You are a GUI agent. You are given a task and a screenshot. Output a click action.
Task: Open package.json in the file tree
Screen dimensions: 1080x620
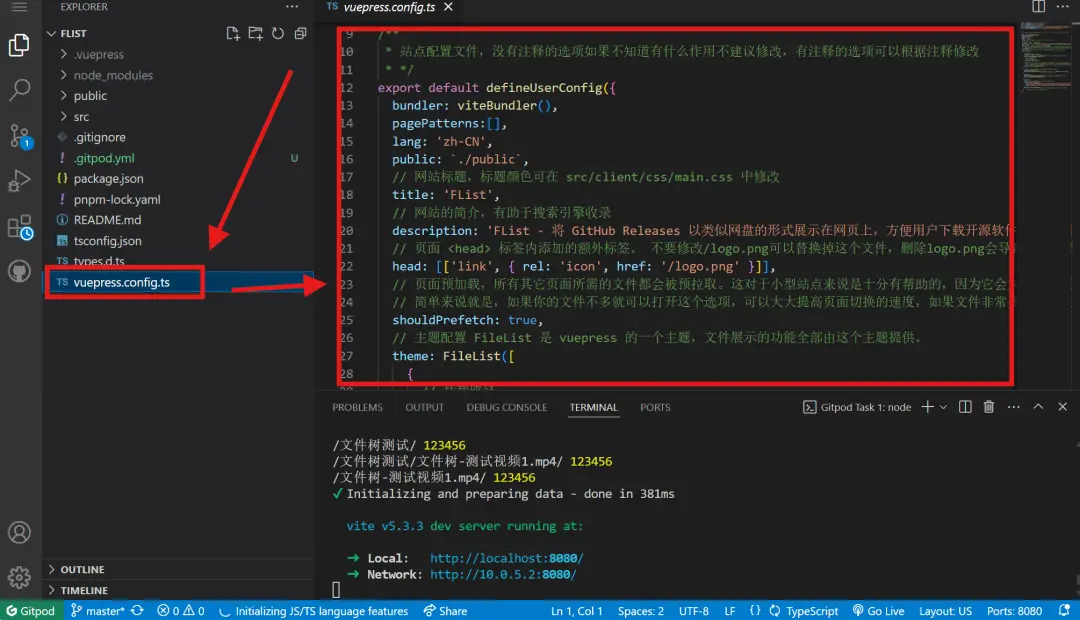[108, 179]
